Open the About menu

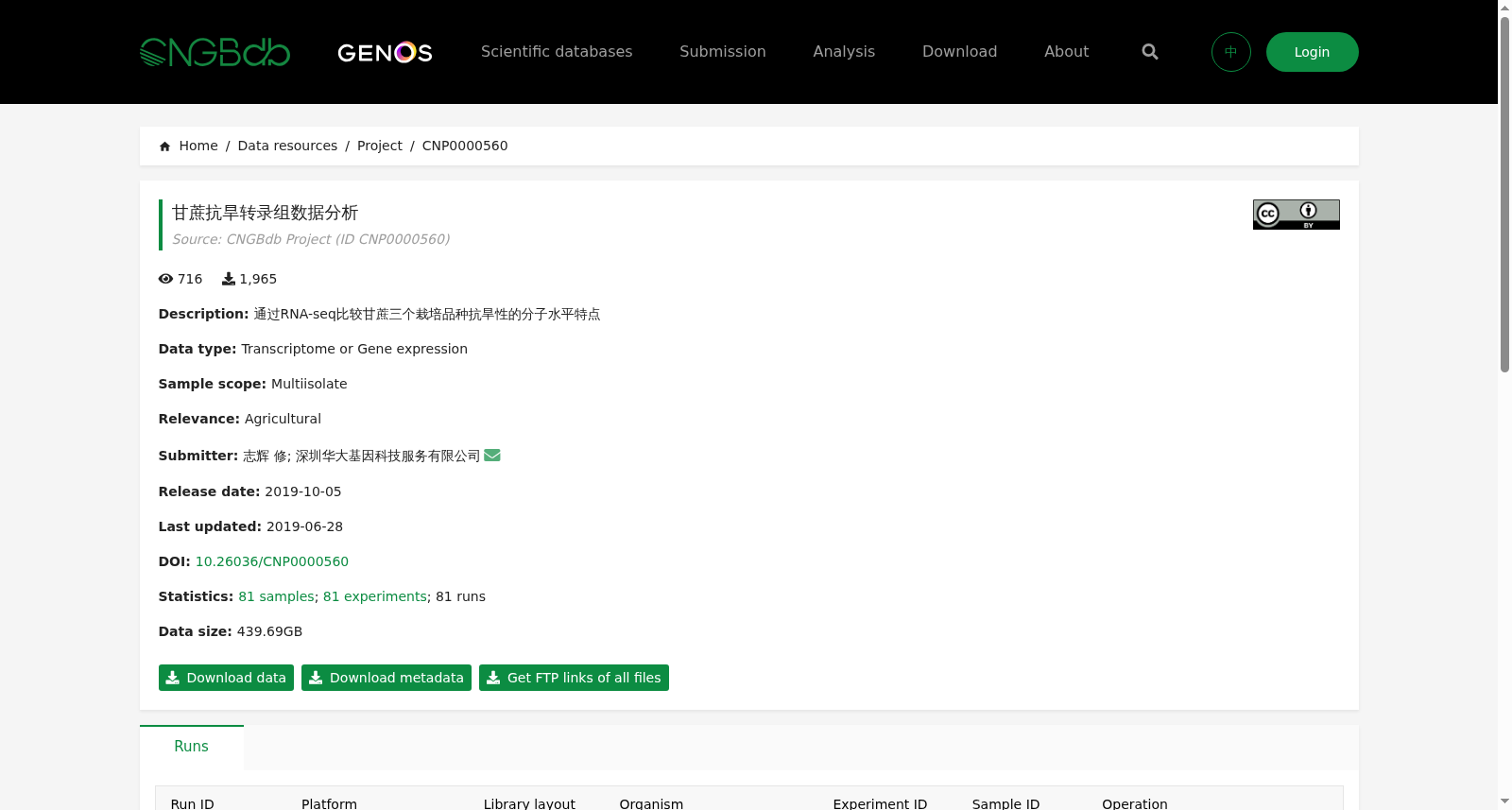(1066, 52)
